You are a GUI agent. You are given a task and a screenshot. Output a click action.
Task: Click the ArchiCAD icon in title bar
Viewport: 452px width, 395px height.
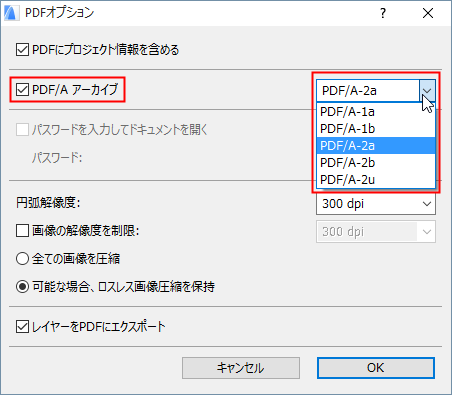(x=11, y=13)
